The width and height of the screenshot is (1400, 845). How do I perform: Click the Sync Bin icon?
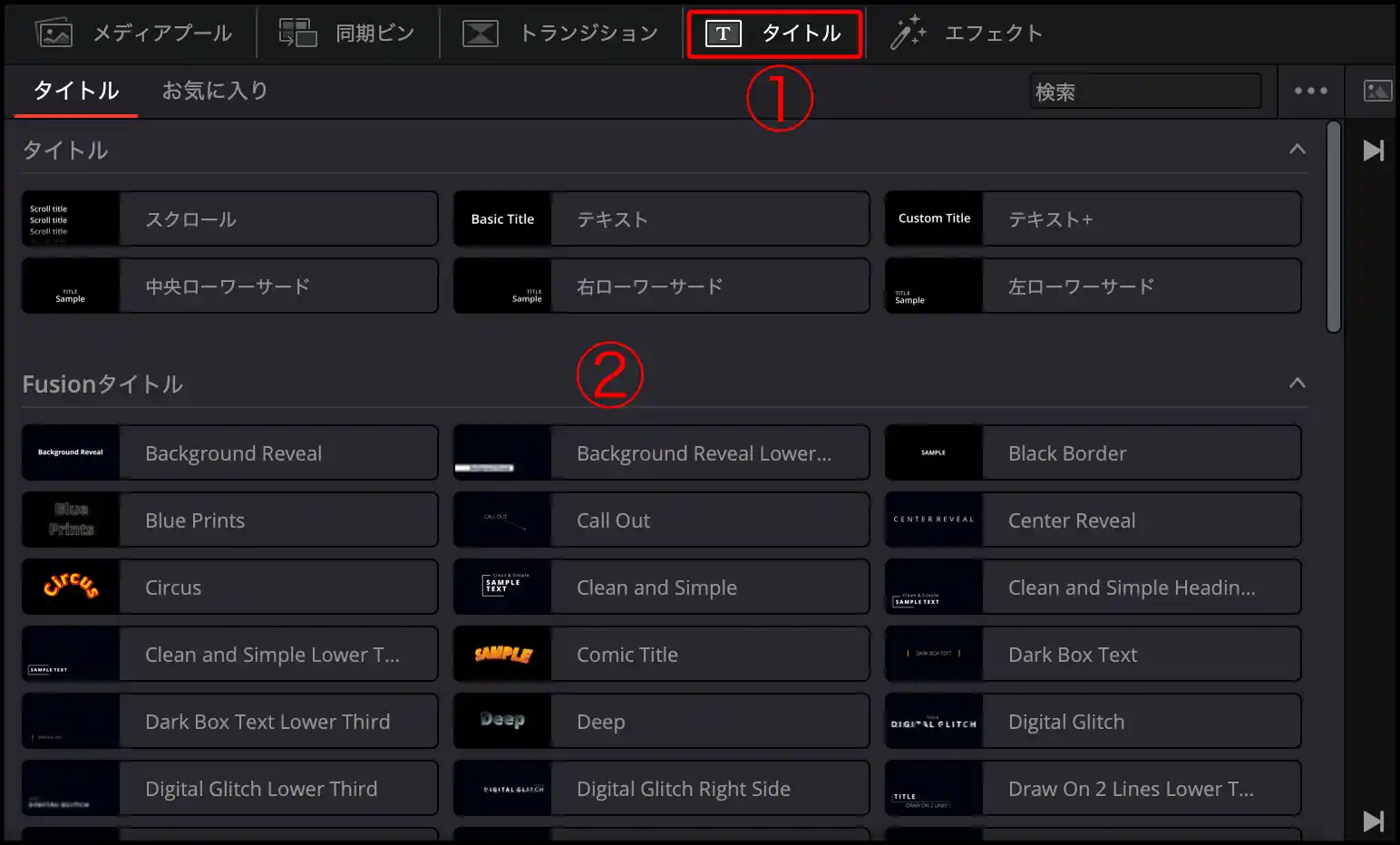point(297,34)
